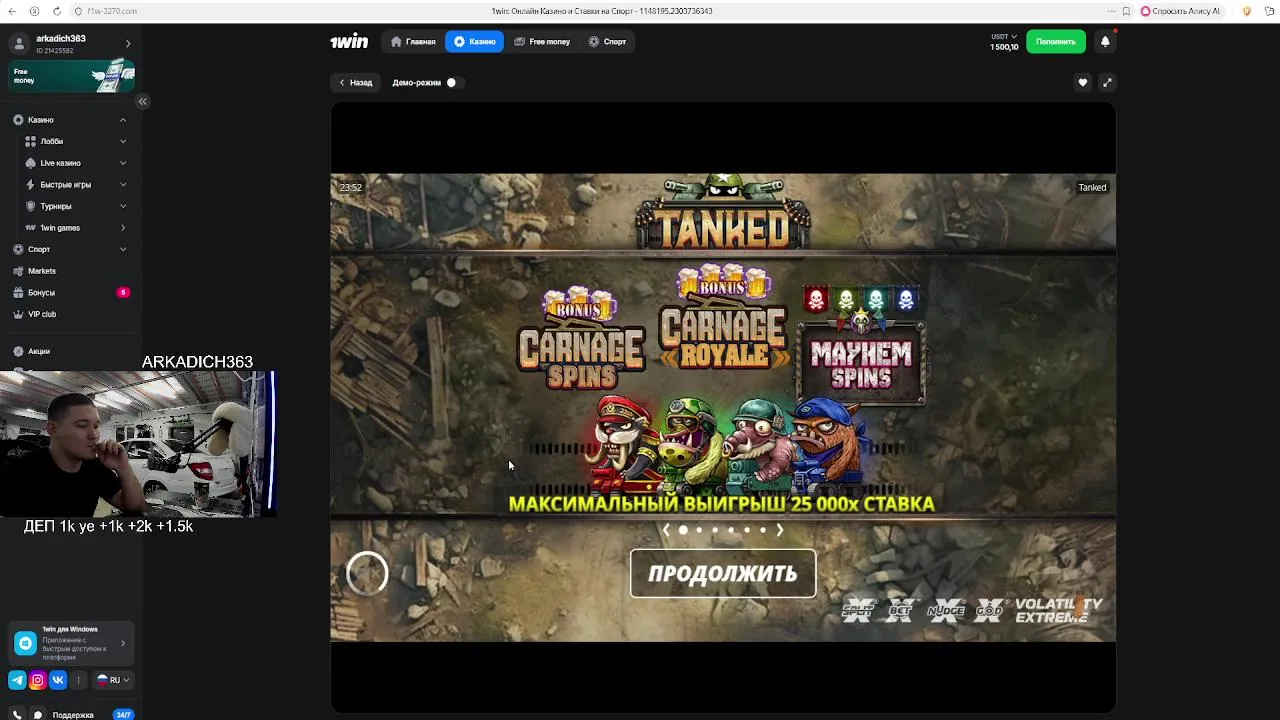The image size is (1280, 720).
Task: Click the browser address bar URL
Action: [112, 11]
